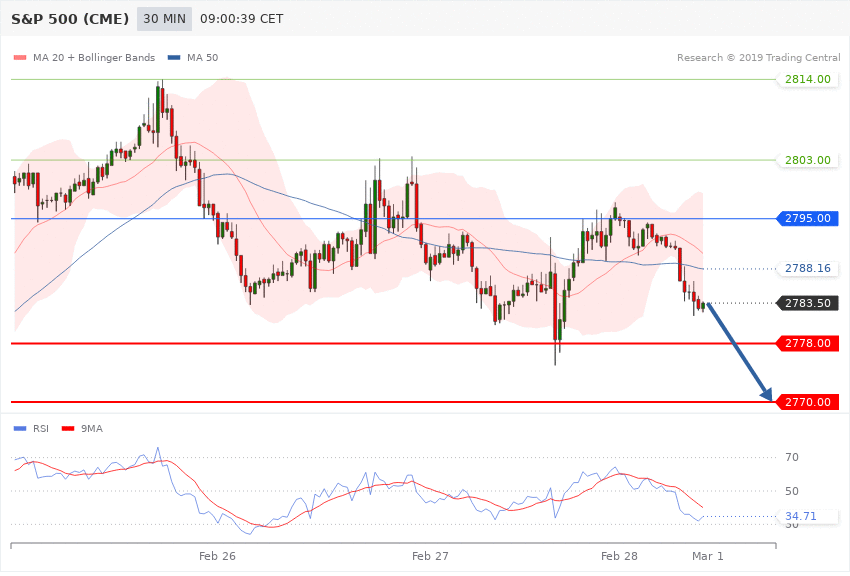850x576 pixels.
Task: Click the 9MA legend label
Action: 92,429
